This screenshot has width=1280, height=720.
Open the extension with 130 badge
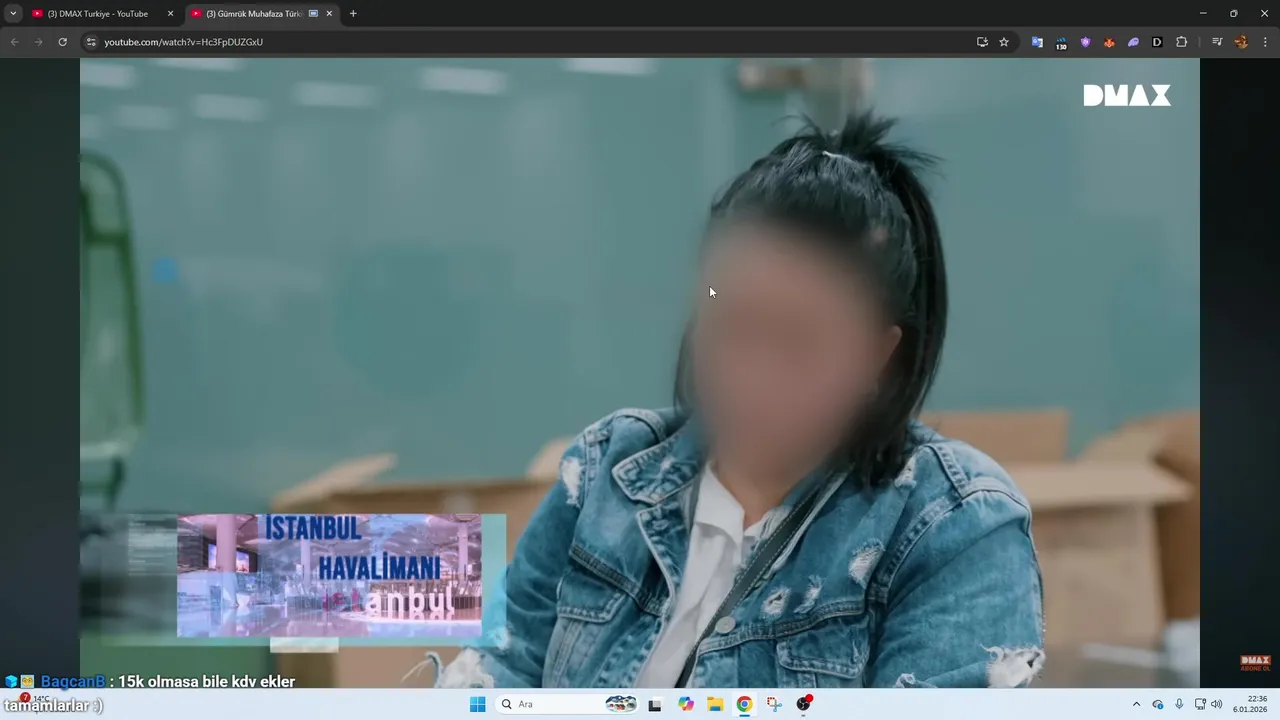(1061, 42)
